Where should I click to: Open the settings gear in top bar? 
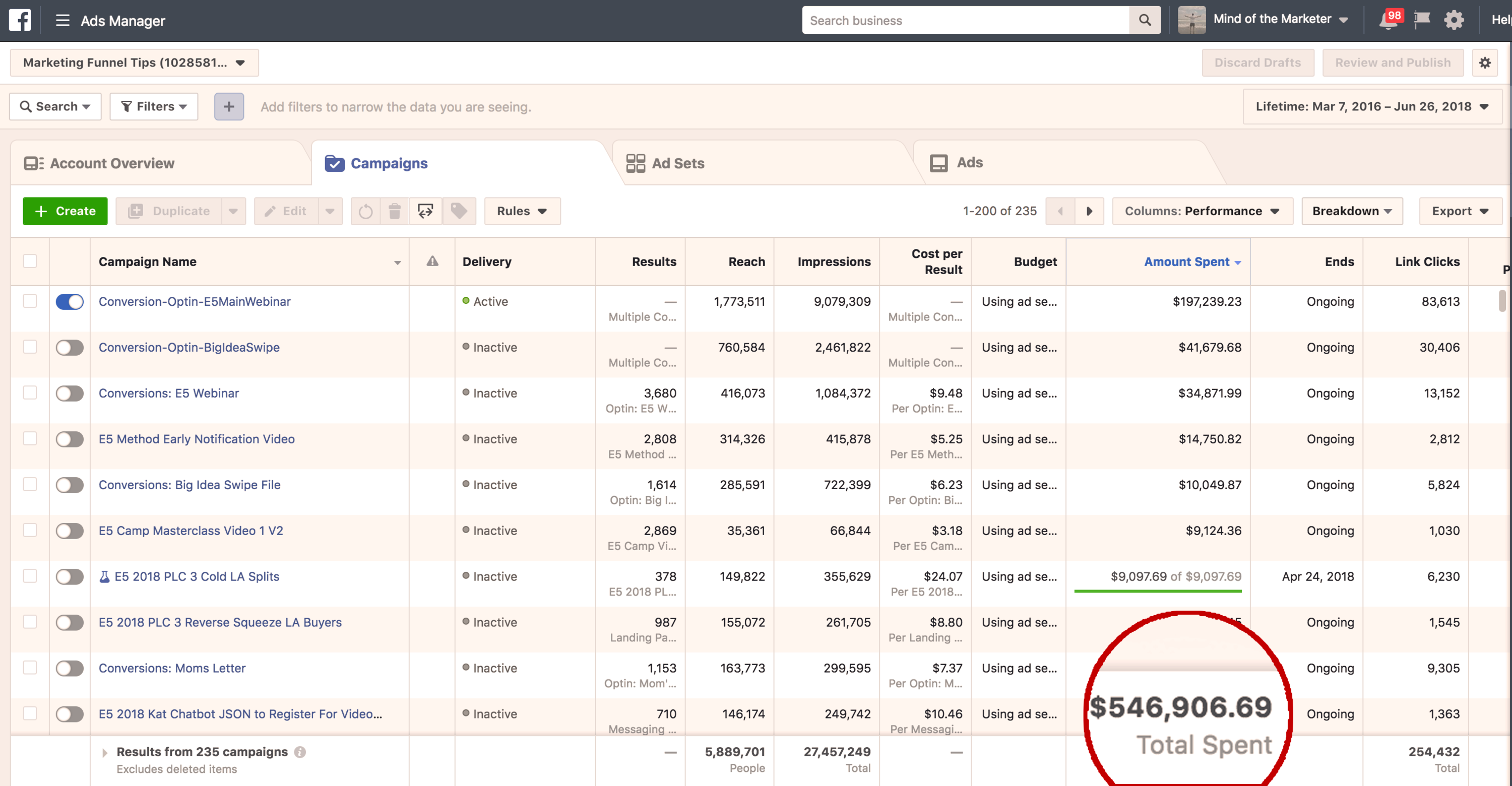click(1454, 20)
